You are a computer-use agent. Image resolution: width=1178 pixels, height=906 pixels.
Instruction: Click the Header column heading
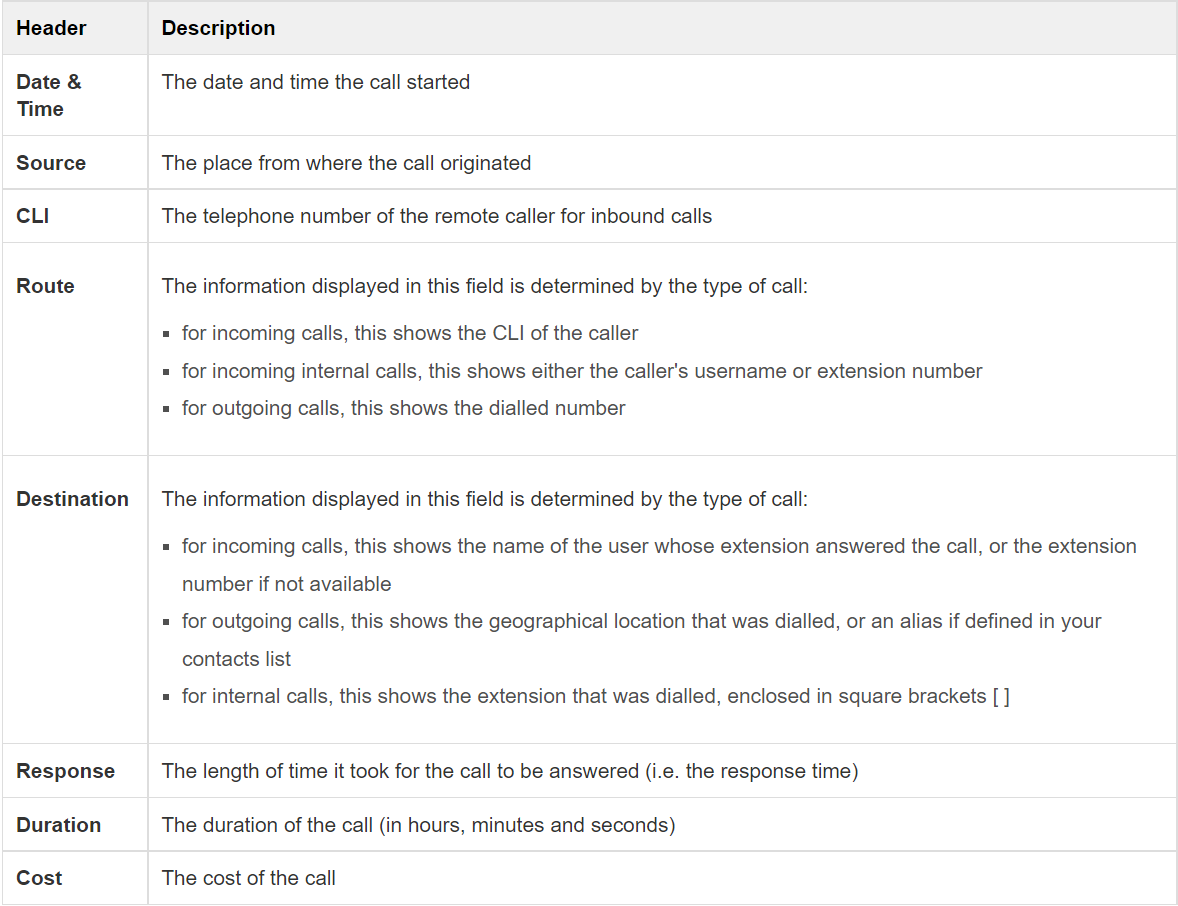pyautogui.click(x=51, y=28)
